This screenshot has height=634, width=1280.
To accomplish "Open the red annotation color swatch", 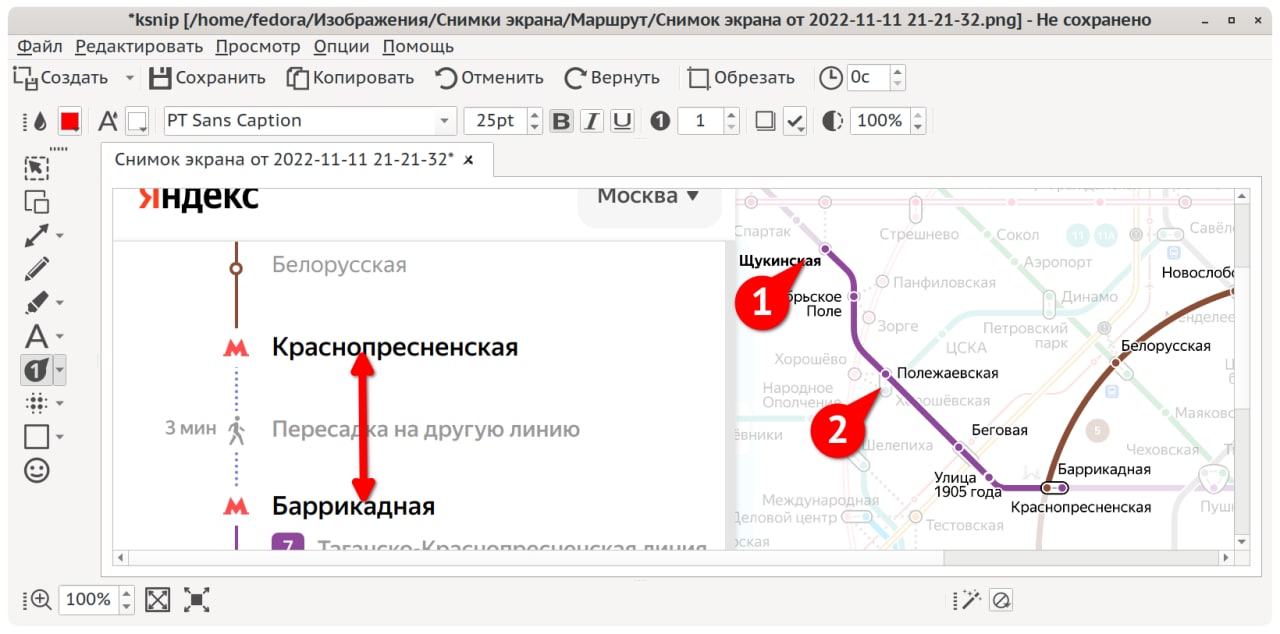I will (x=69, y=121).
